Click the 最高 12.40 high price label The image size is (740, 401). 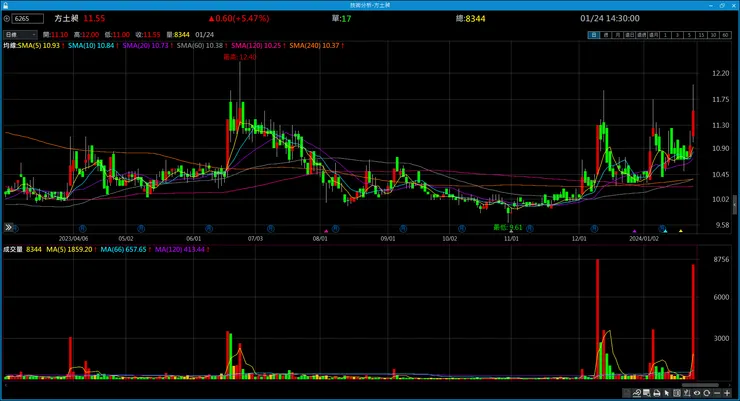(240, 57)
